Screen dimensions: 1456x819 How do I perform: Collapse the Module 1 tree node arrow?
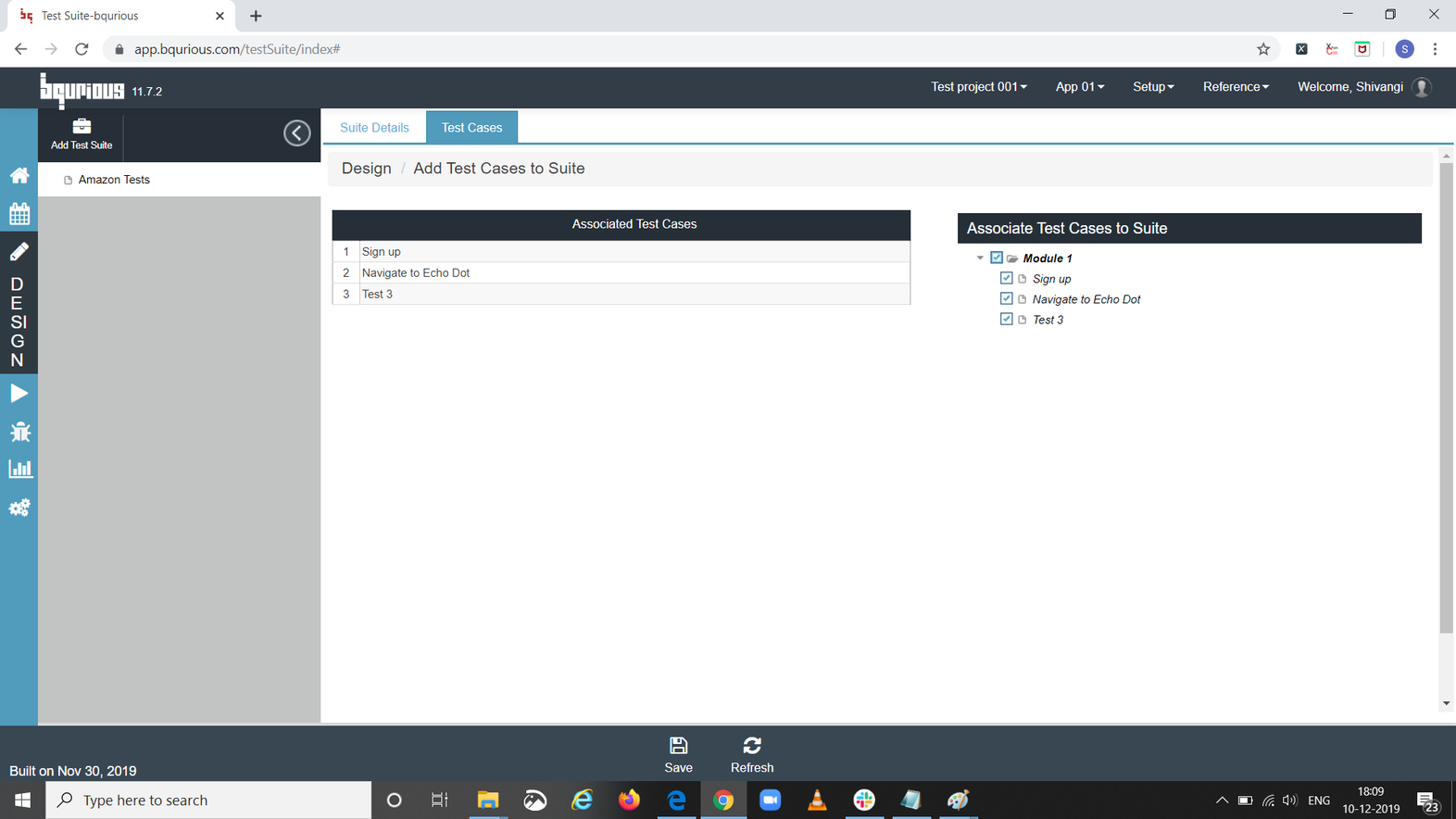[980, 258]
